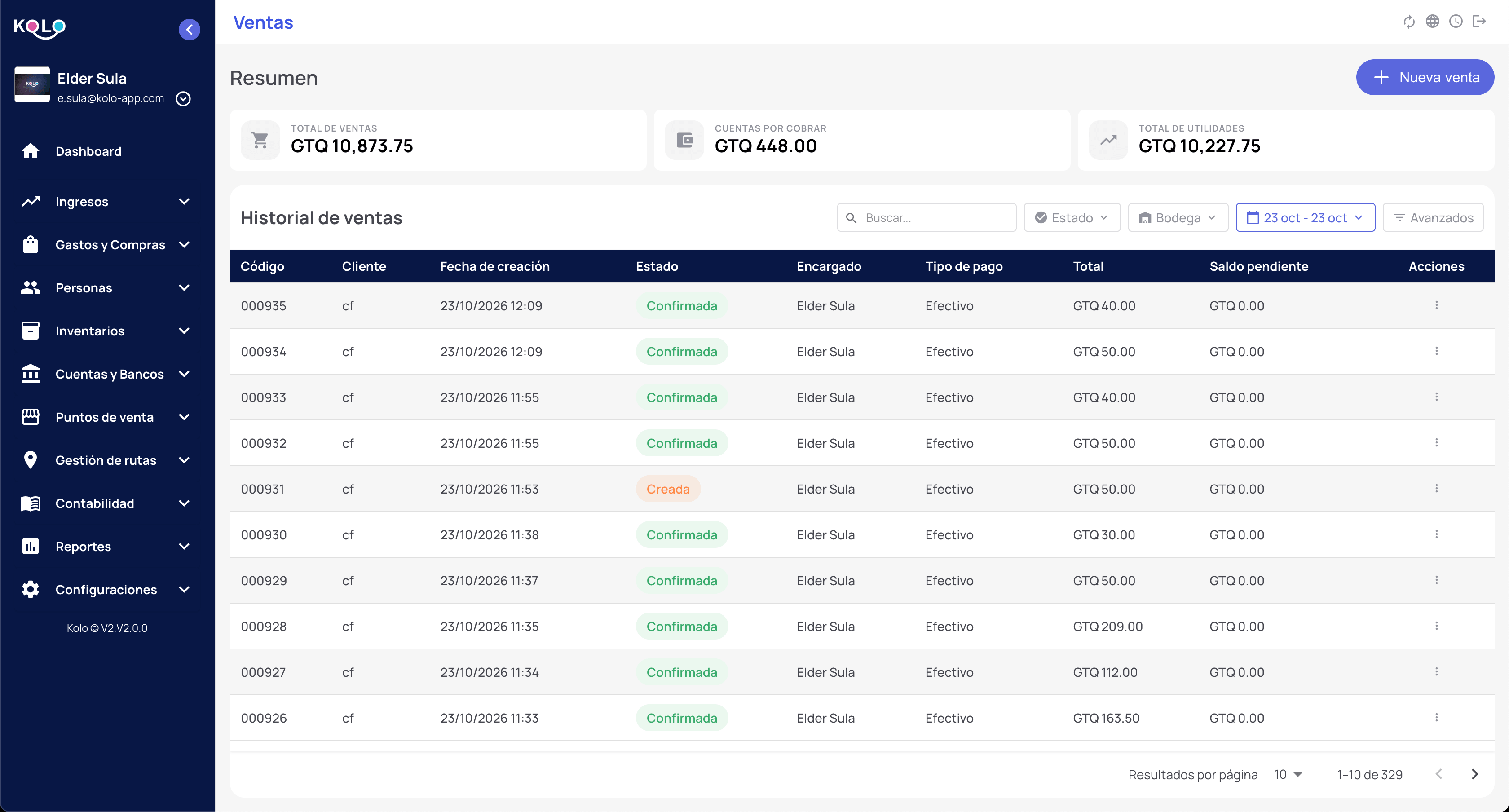Image resolution: width=1509 pixels, height=812 pixels.
Task: Click the trend icon in Total de utilidades
Action: (x=1108, y=140)
